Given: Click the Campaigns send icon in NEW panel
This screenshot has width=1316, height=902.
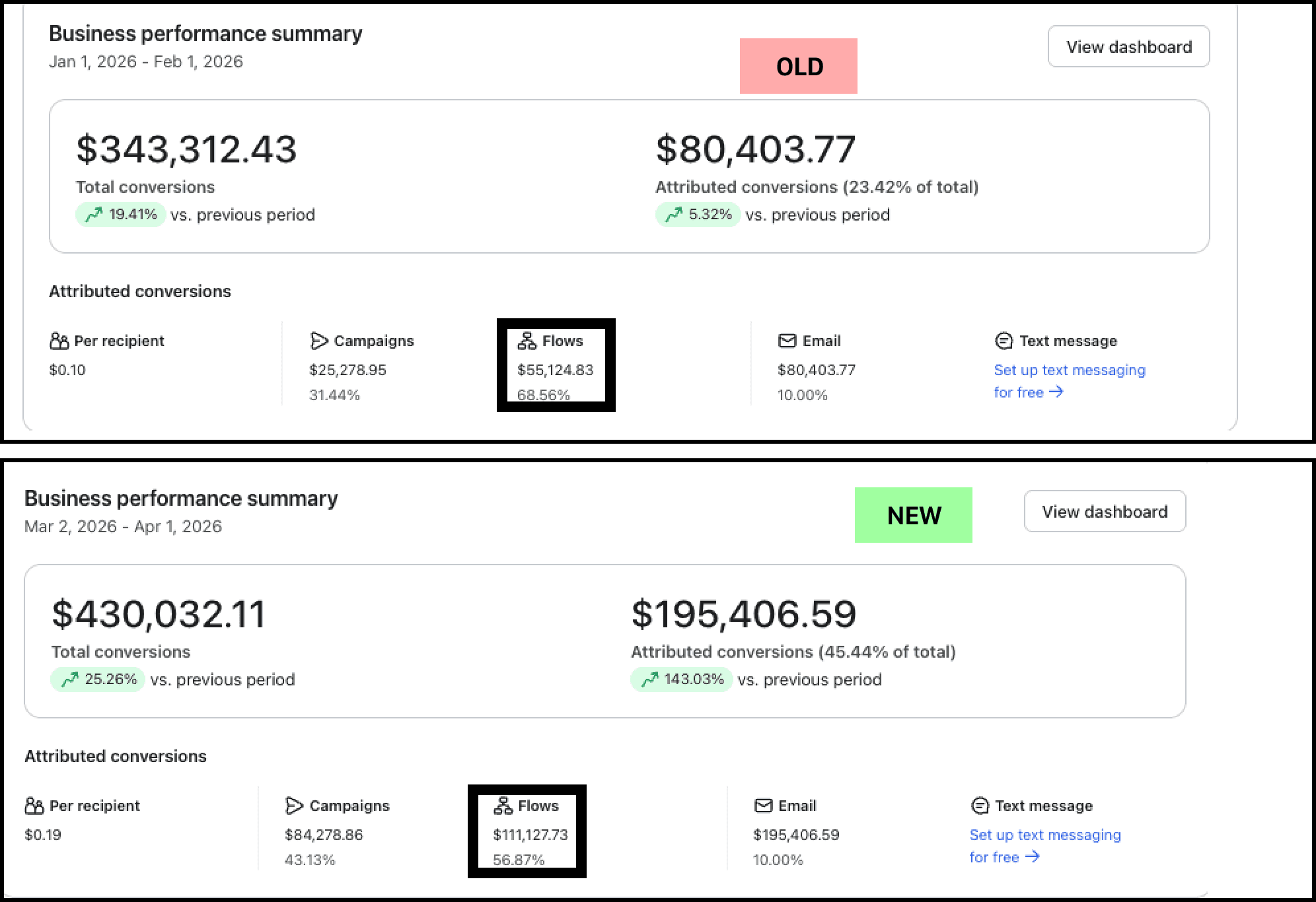Looking at the screenshot, I should (295, 806).
